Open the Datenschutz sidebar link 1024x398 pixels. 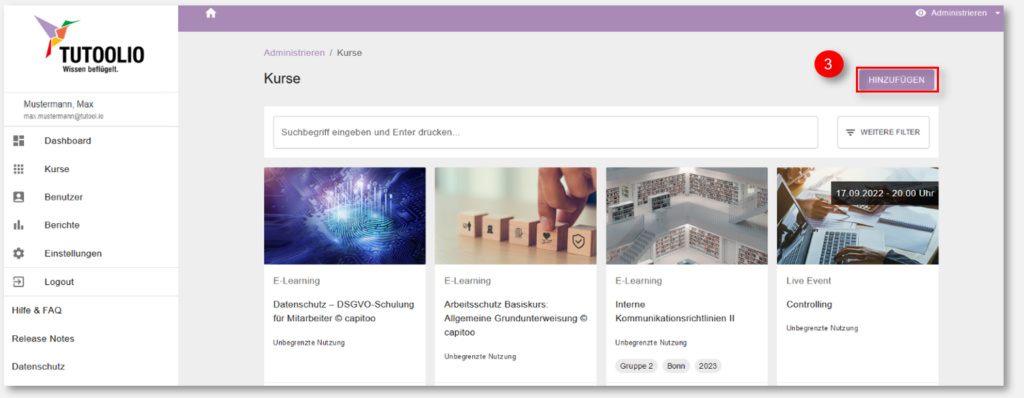tap(38, 367)
